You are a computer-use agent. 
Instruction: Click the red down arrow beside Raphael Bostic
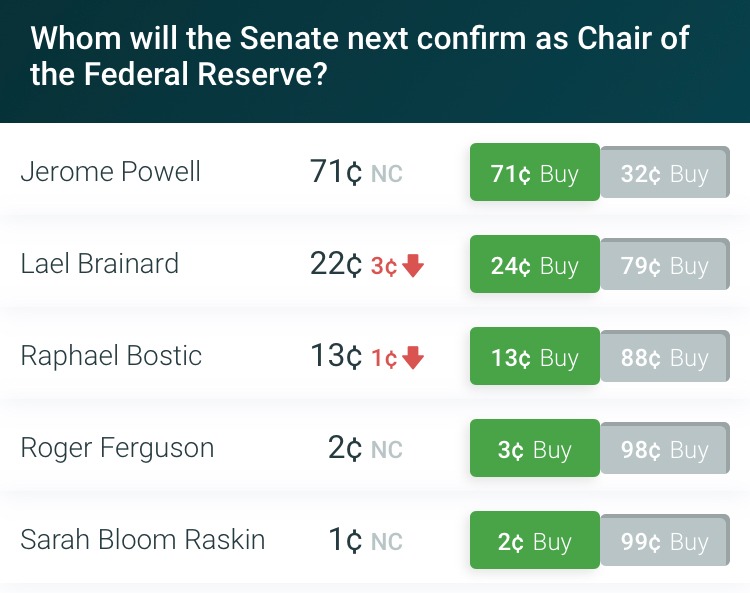pyautogui.click(x=414, y=358)
